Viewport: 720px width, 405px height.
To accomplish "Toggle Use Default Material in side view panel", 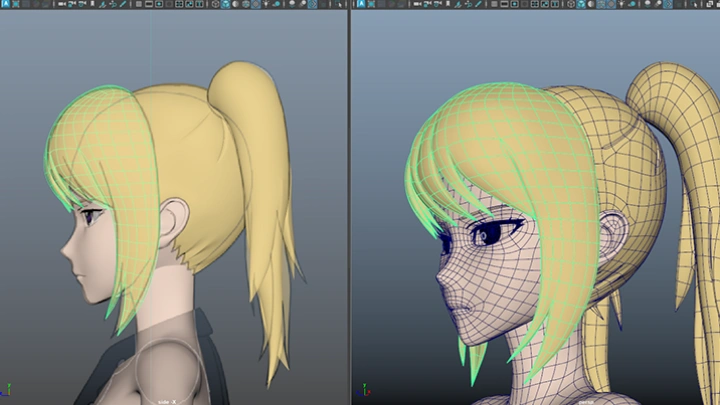I will tap(235, 4).
